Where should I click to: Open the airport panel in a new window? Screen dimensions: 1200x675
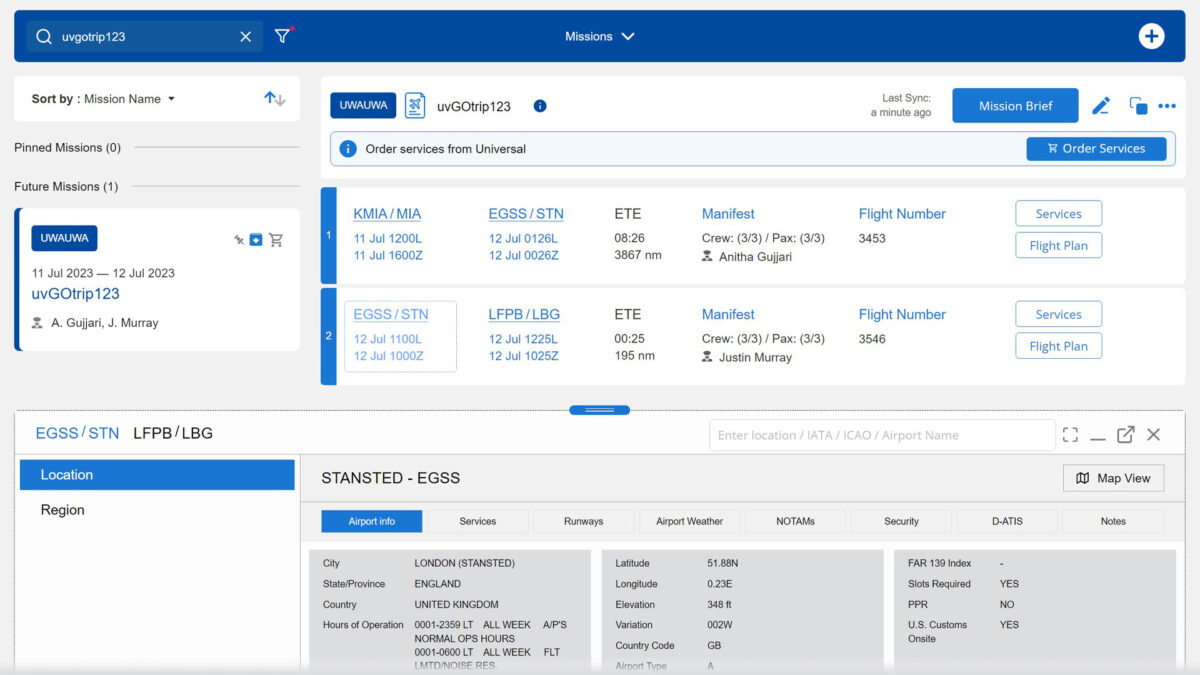click(1126, 435)
